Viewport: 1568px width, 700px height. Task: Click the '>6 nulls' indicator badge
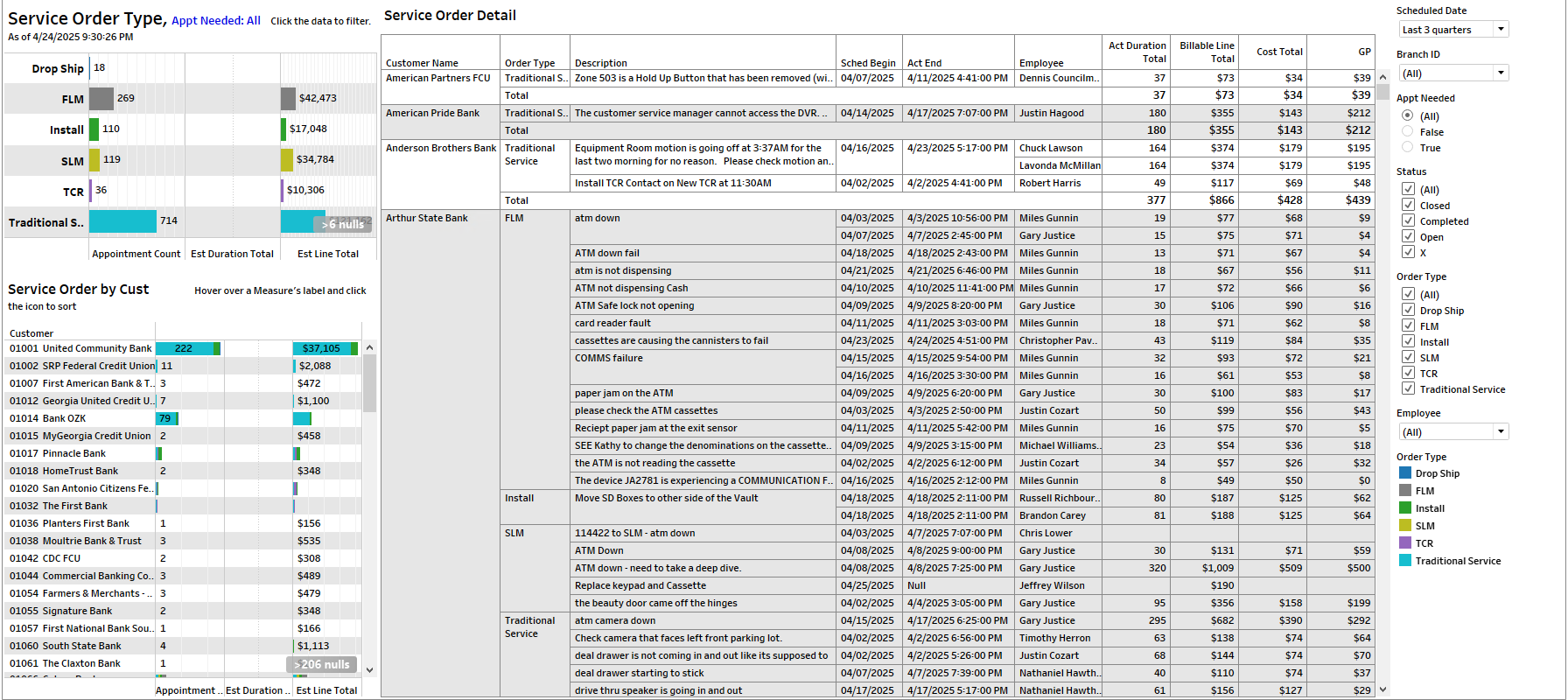click(x=342, y=225)
